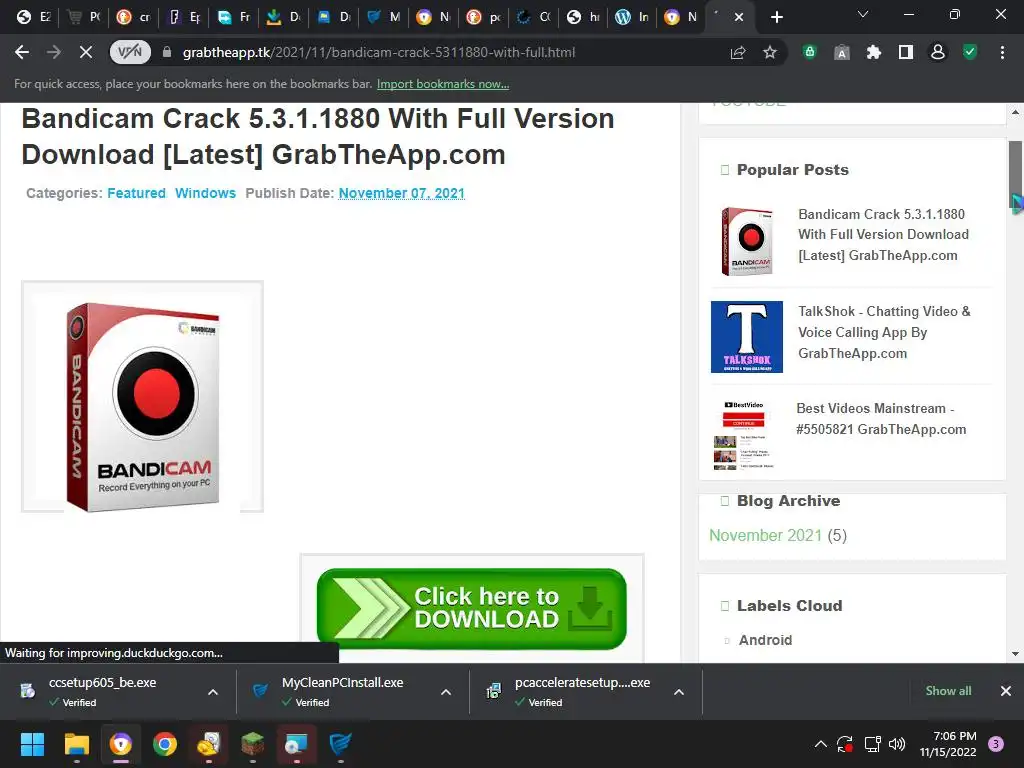1024x768 pixels.
Task: Close the current active tab
Action: pyautogui.click(x=739, y=18)
